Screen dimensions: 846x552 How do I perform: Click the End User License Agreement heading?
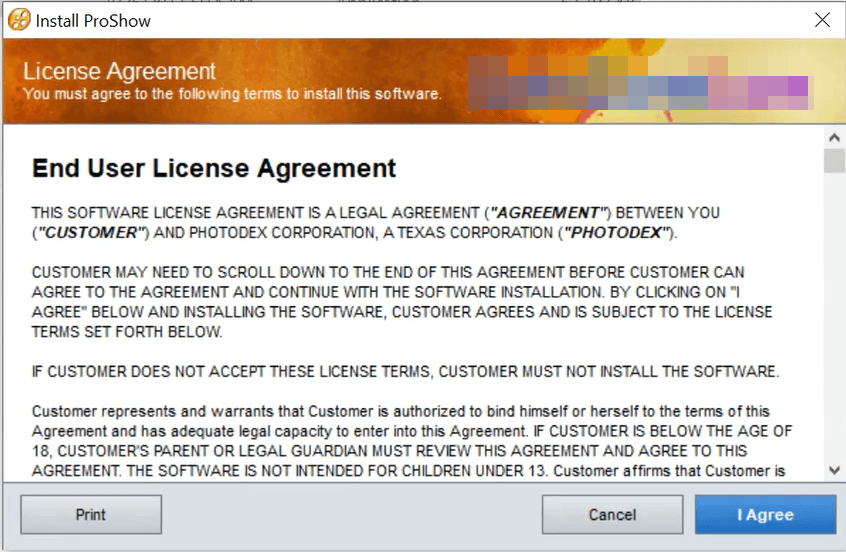click(214, 168)
